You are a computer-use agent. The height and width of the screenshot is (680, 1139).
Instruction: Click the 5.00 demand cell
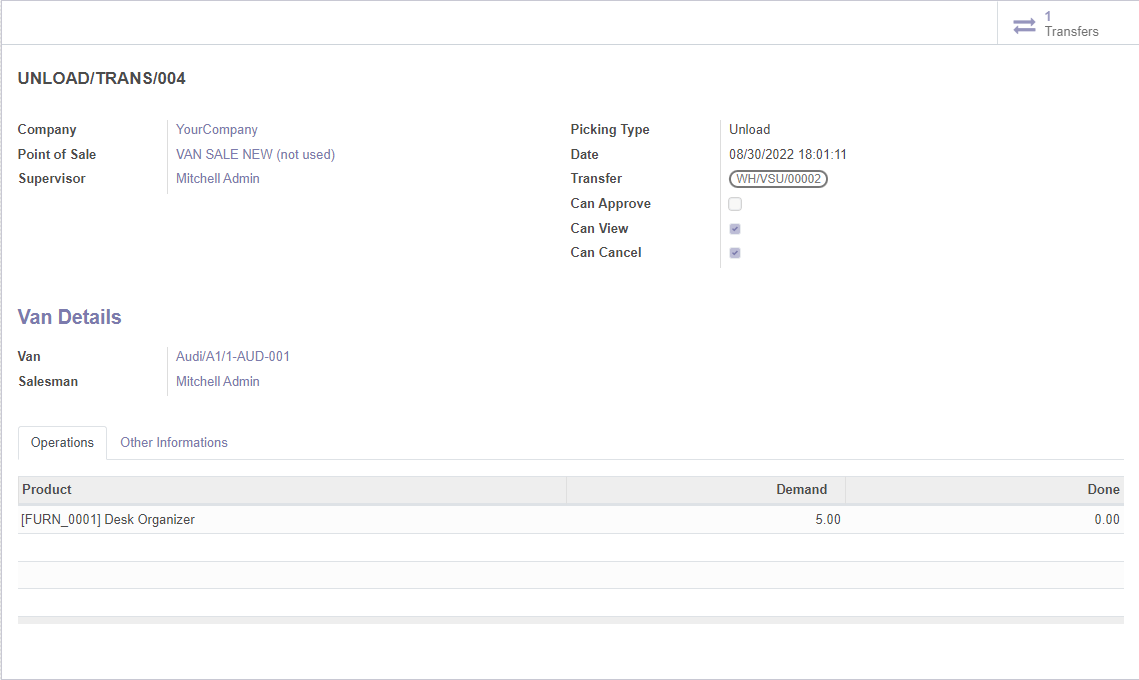point(826,520)
